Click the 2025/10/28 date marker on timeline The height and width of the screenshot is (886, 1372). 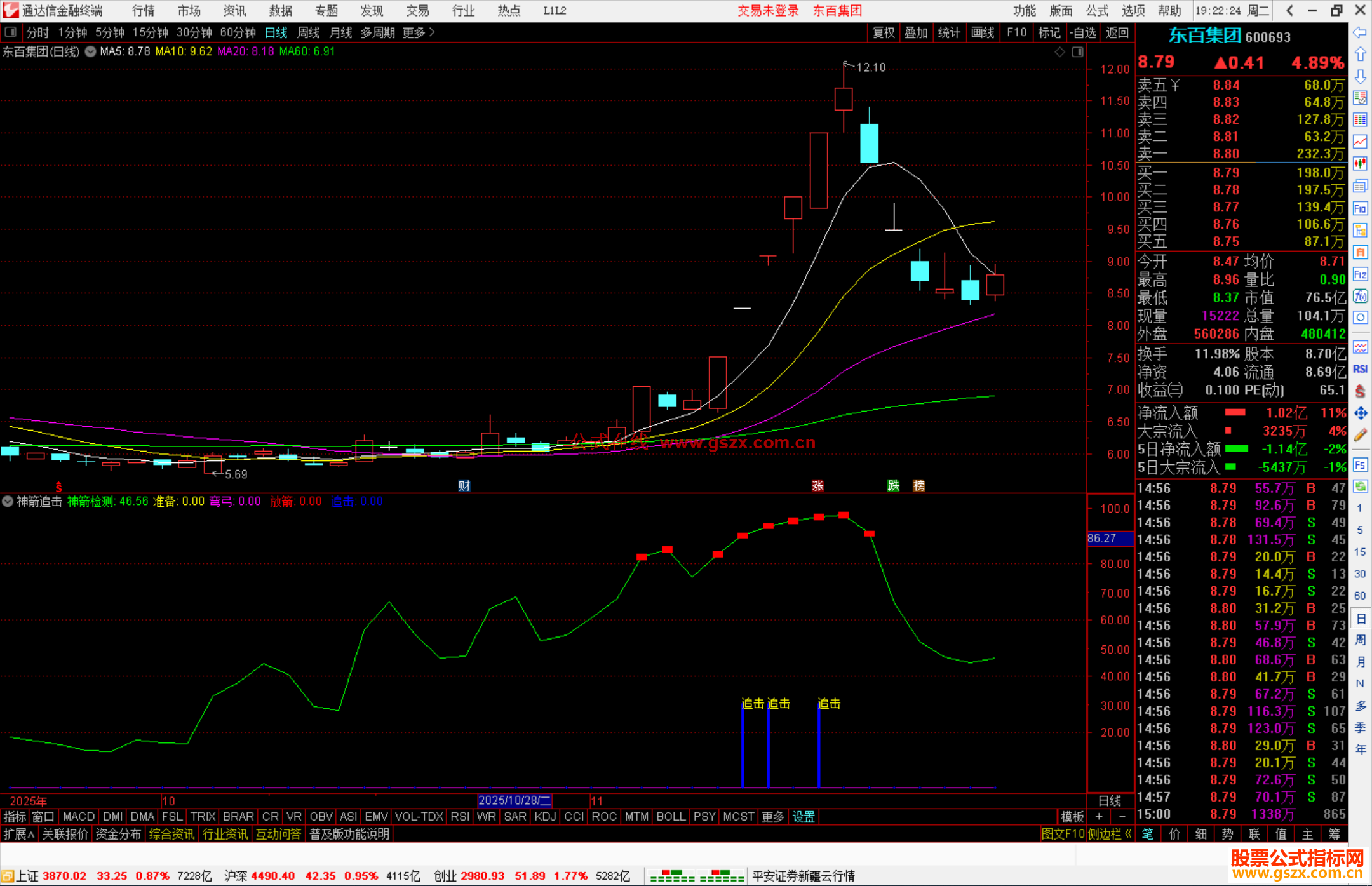[514, 800]
